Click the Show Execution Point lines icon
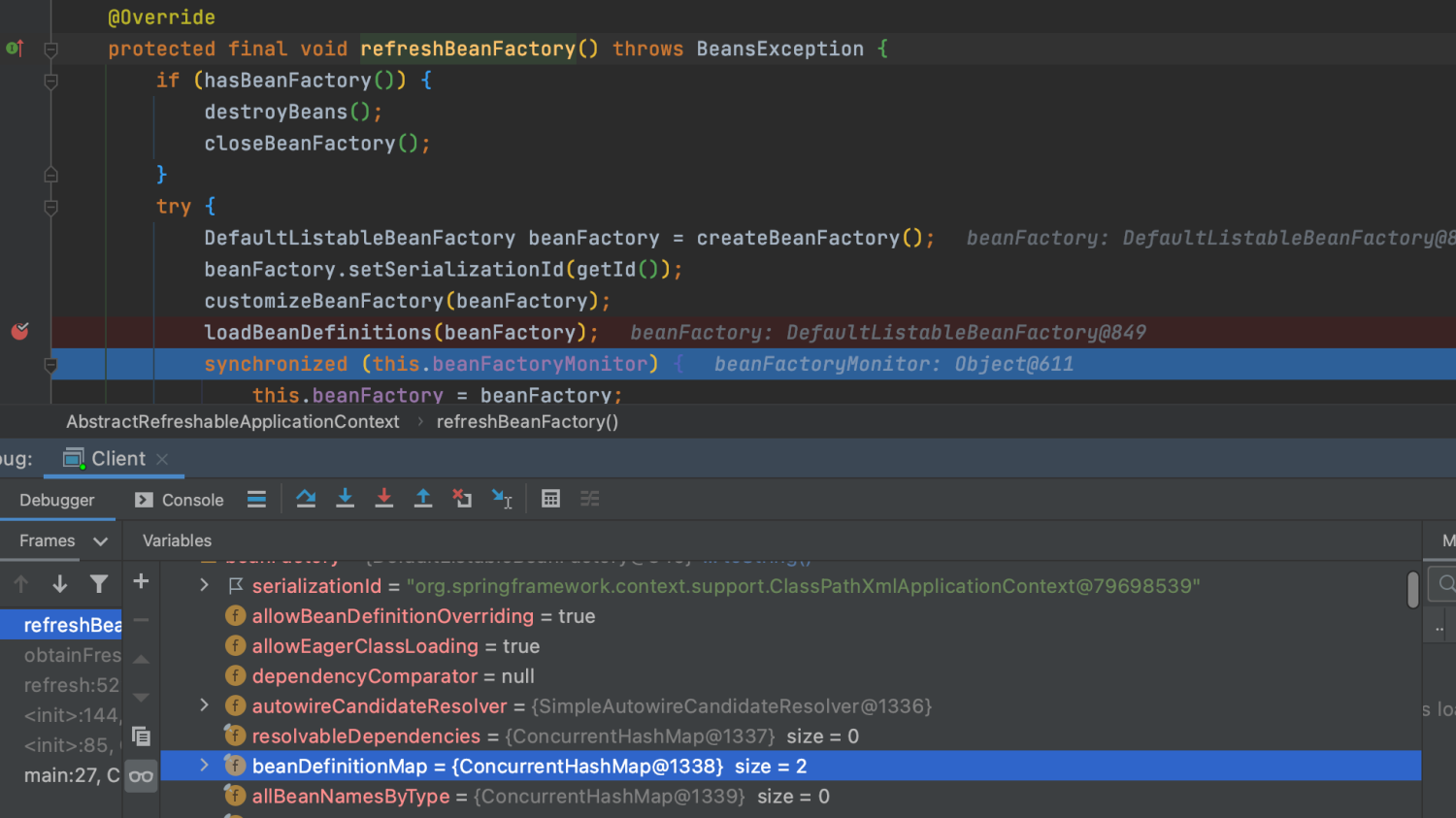 tap(256, 500)
